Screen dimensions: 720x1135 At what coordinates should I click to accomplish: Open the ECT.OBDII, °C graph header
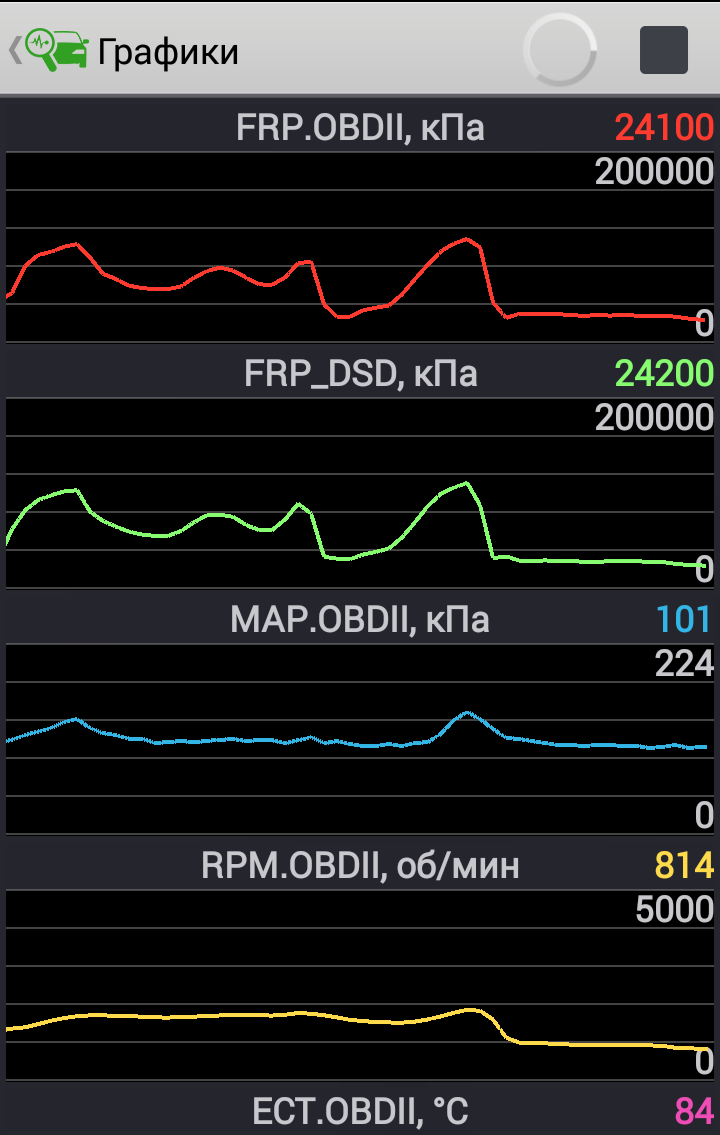point(360,1111)
